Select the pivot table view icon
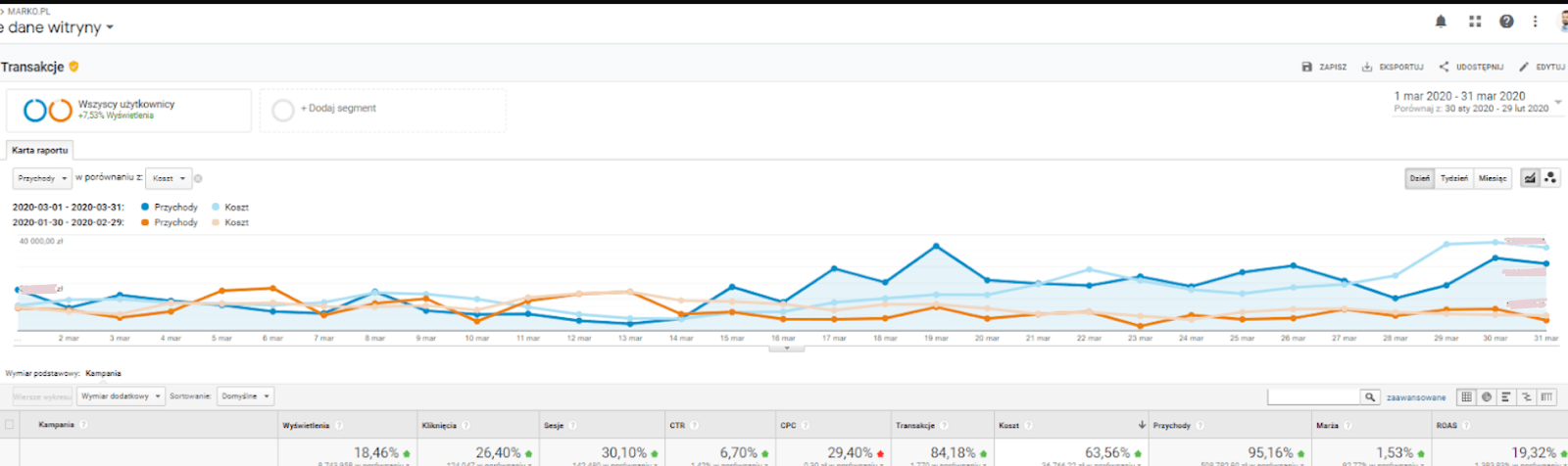Image resolution: width=1568 pixels, height=466 pixels. point(1546,396)
